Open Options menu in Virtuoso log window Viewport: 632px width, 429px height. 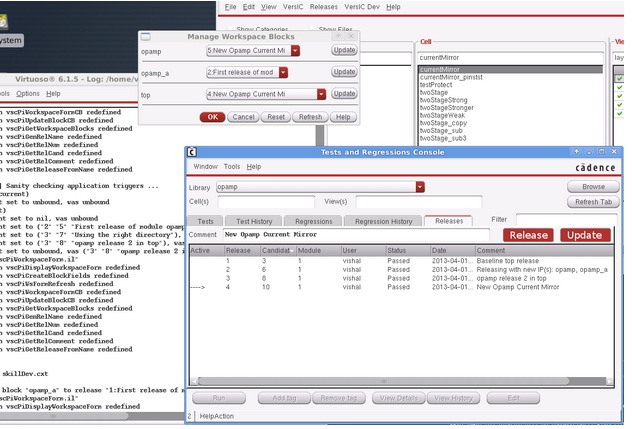coord(28,95)
